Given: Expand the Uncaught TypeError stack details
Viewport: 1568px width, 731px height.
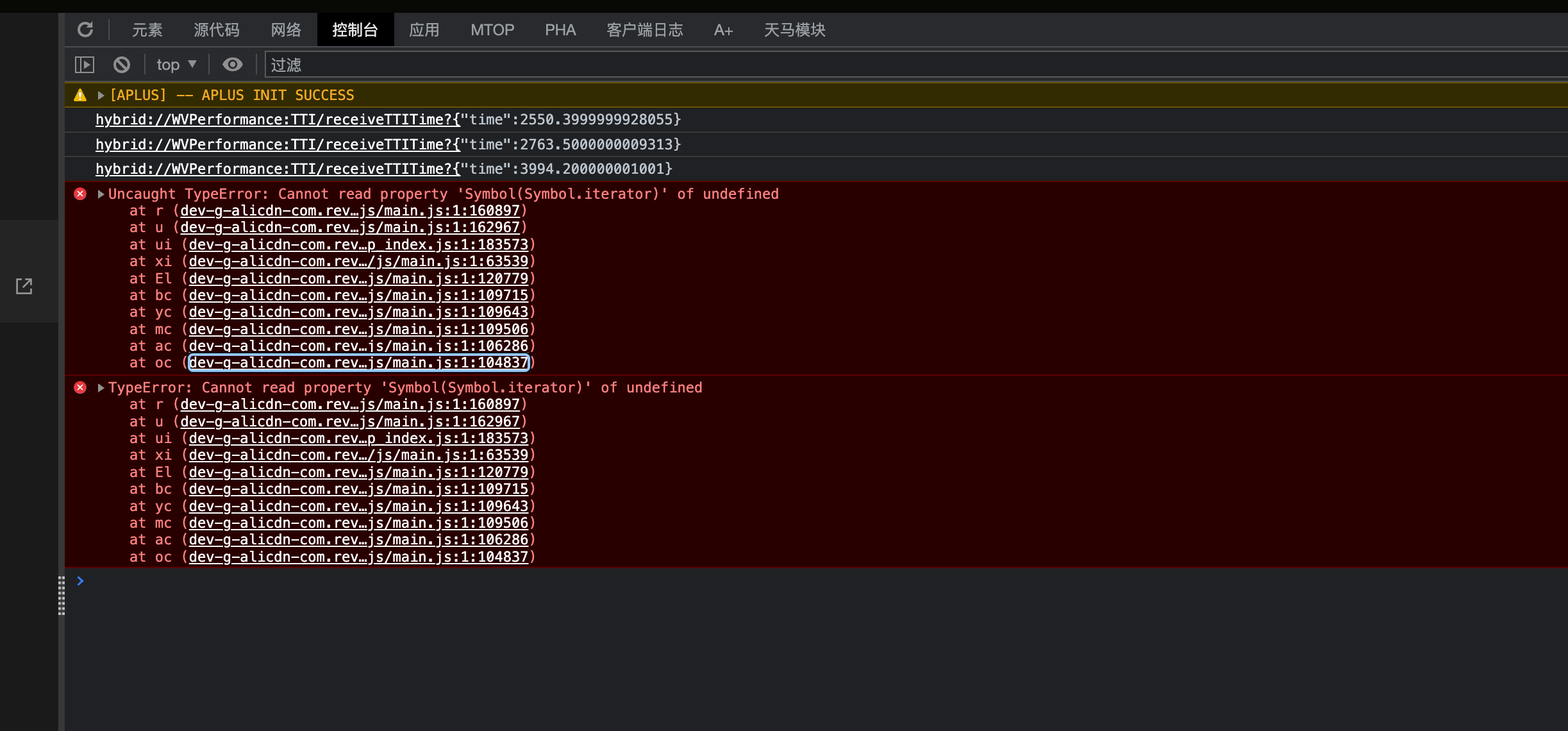Looking at the screenshot, I should click(101, 194).
